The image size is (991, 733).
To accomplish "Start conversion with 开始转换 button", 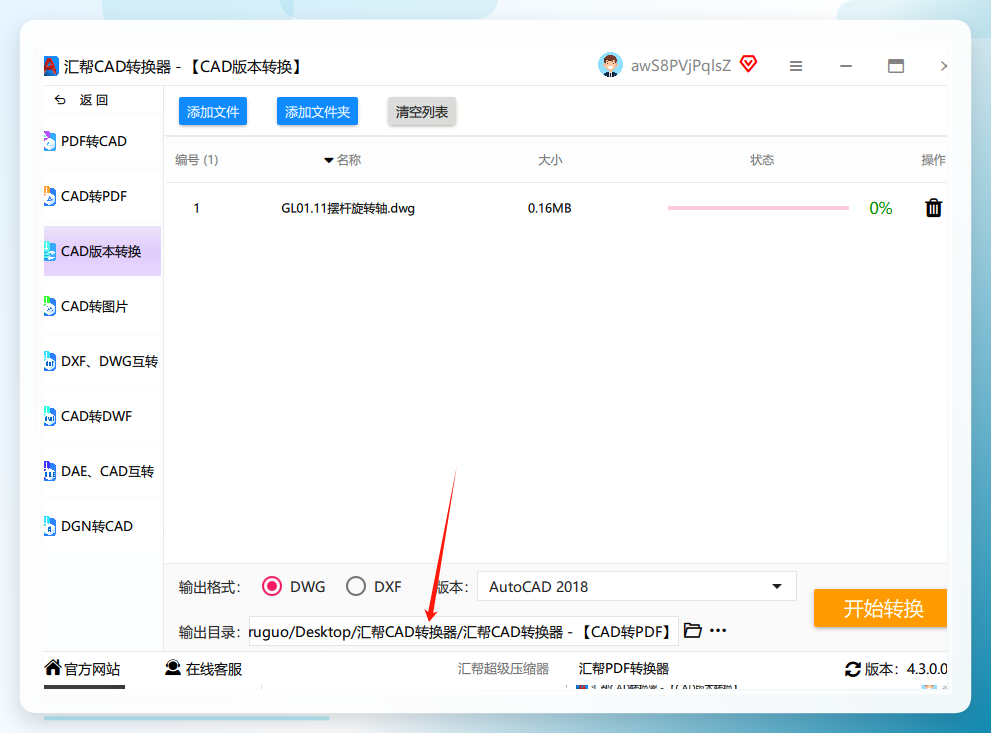I will click(x=880, y=609).
